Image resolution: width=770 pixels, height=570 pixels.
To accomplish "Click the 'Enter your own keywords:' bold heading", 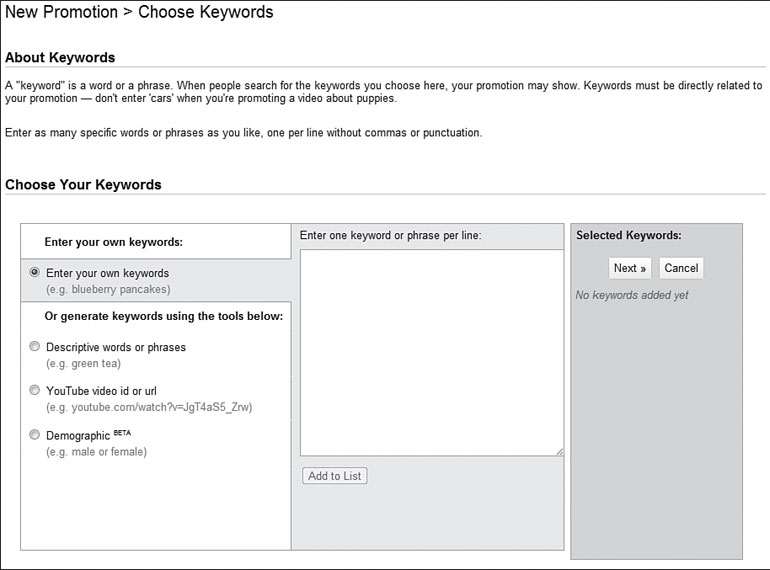I will click(x=113, y=242).
